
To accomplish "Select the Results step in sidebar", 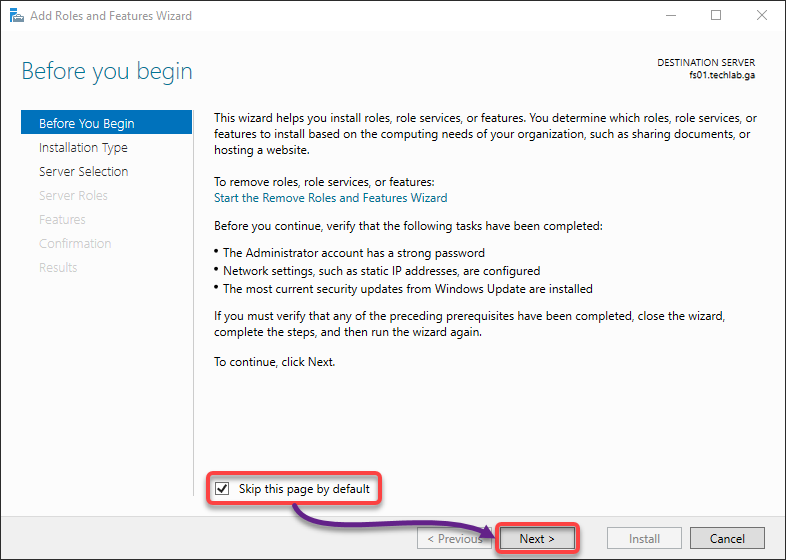I will [x=58, y=268].
